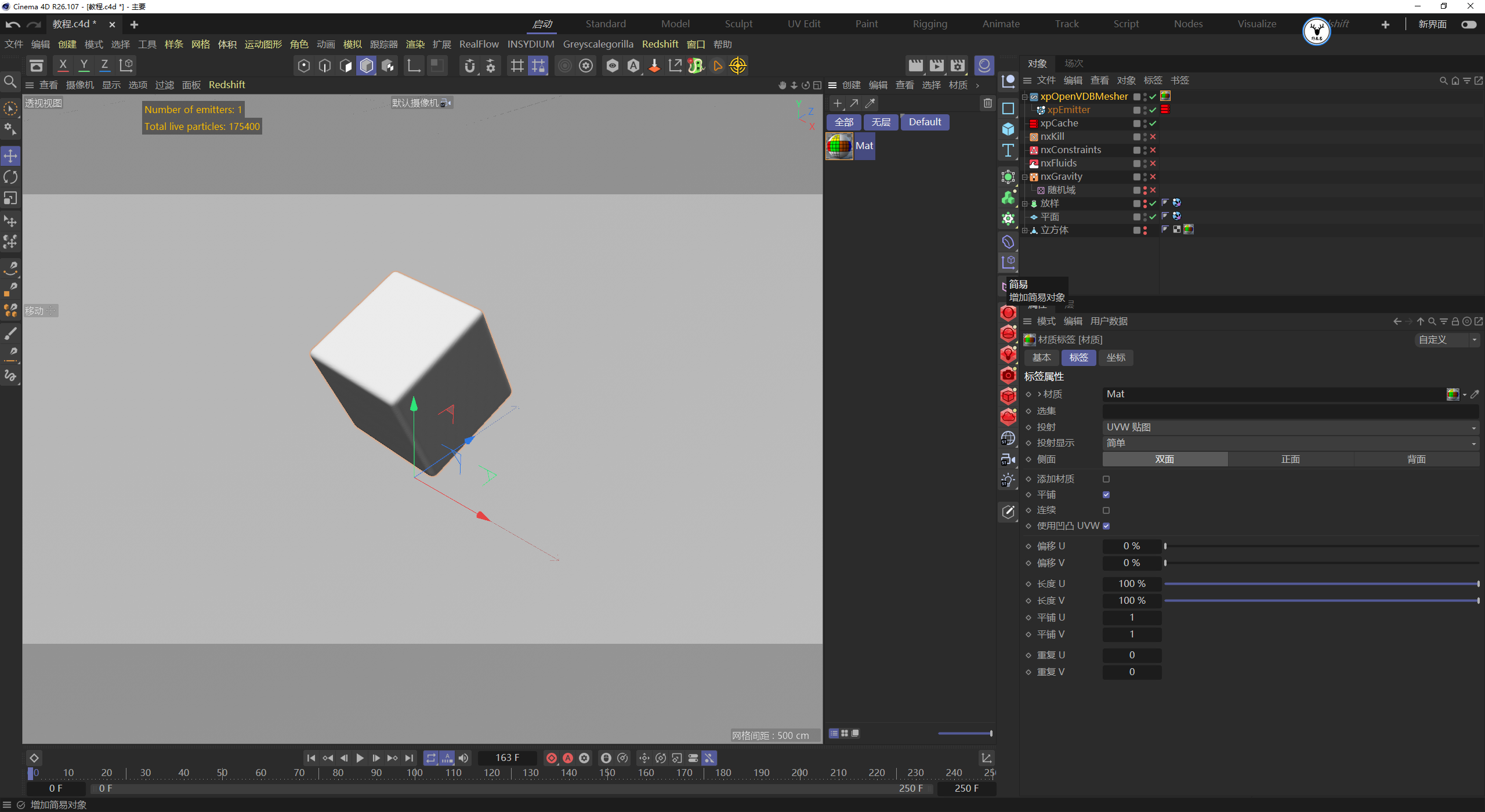Go to the end of the animation
The width and height of the screenshot is (1485, 812).
(409, 758)
